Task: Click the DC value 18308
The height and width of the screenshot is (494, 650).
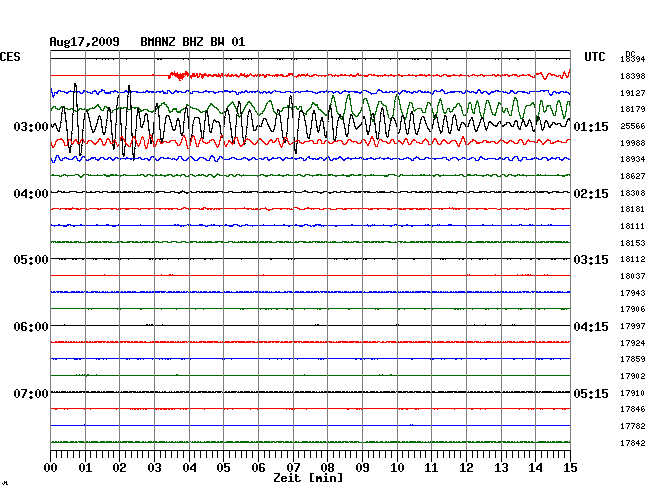Action: [x=633, y=193]
